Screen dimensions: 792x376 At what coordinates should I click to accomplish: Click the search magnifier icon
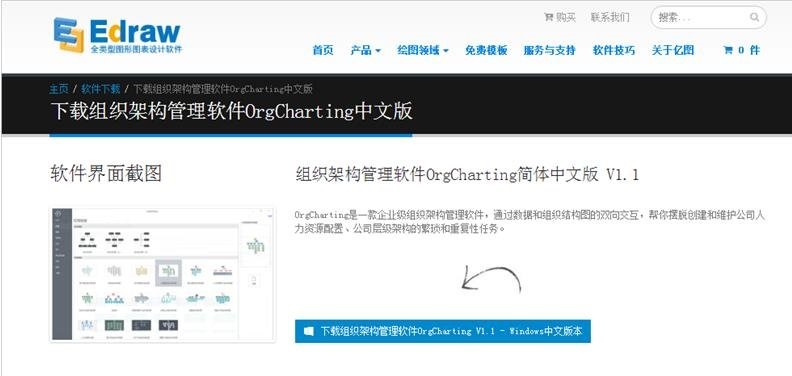(x=755, y=18)
